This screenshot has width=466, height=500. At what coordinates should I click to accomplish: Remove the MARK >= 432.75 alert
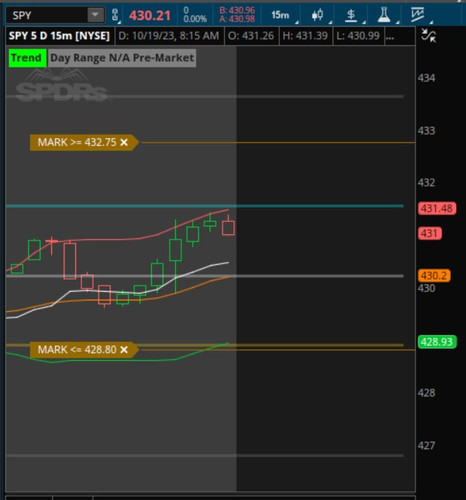[x=124, y=142]
